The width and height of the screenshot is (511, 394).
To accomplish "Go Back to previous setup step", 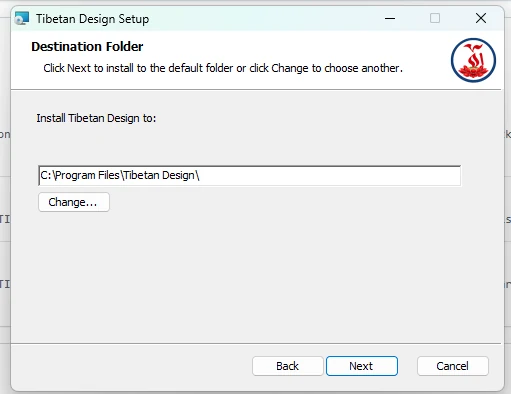I will [x=288, y=366].
